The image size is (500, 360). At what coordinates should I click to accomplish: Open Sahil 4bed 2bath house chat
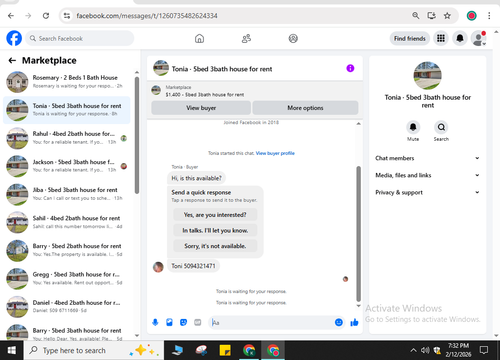click(x=67, y=222)
